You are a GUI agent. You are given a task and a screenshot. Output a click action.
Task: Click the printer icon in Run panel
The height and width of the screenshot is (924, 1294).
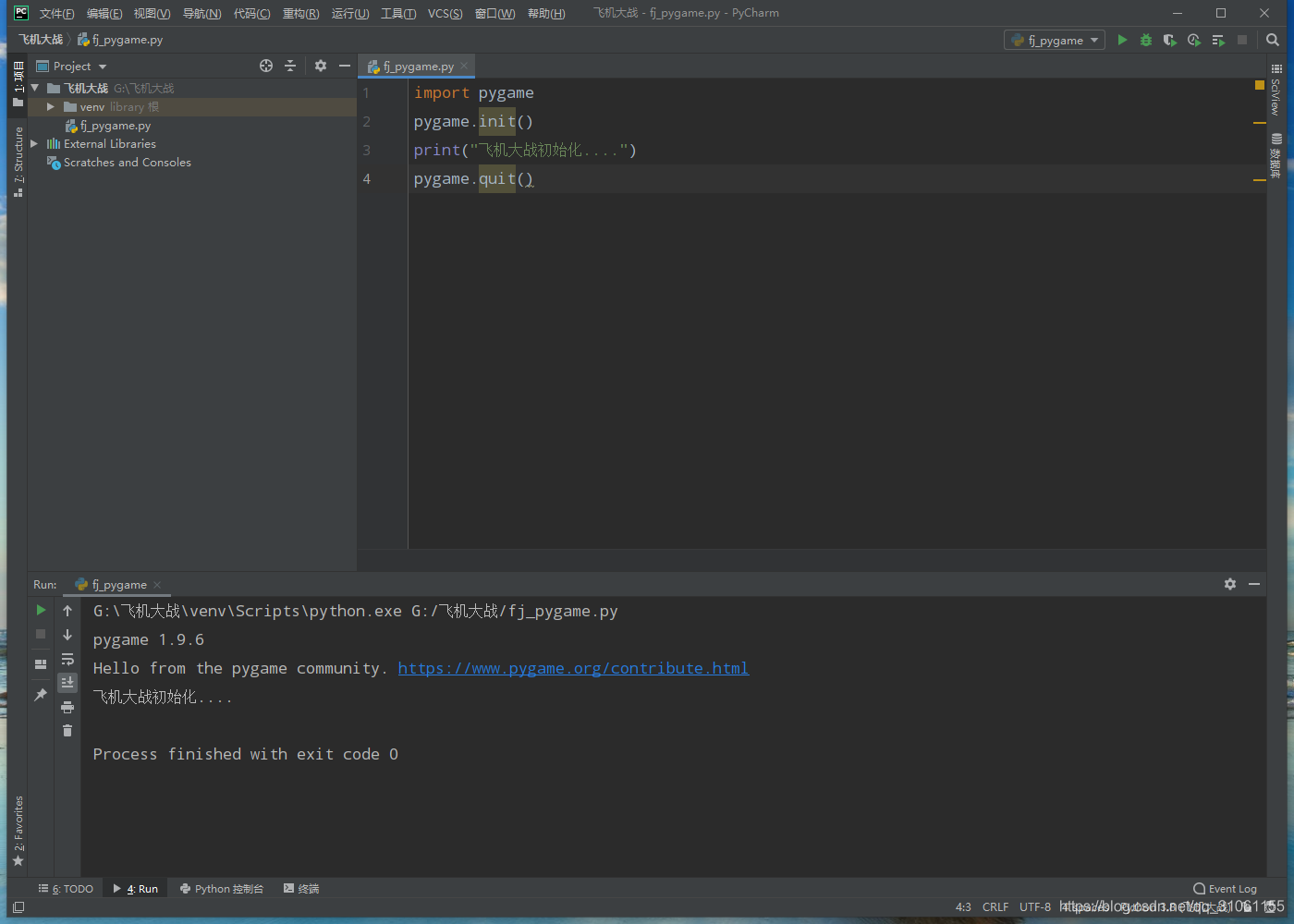click(67, 706)
